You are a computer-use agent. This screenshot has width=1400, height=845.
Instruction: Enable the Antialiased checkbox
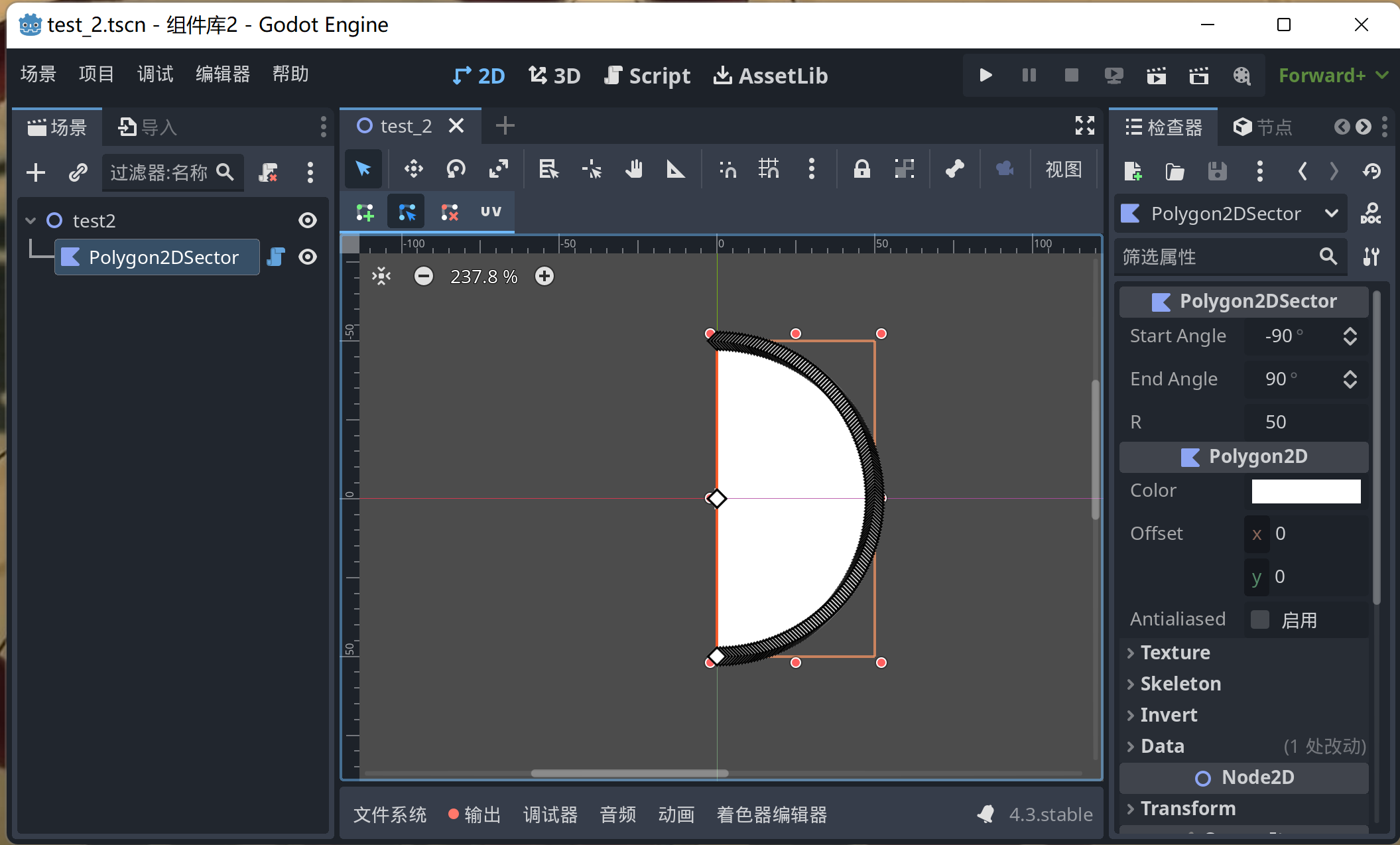1259,619
